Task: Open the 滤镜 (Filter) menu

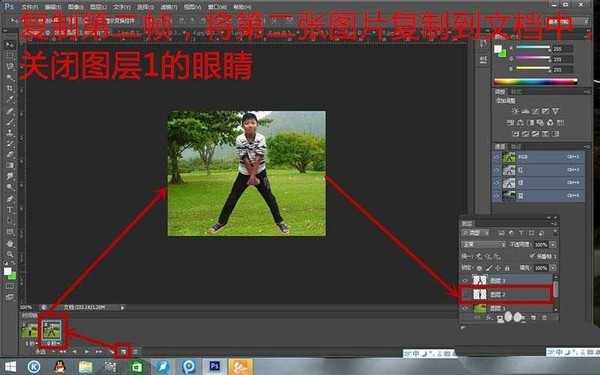Action: point(168,7)
